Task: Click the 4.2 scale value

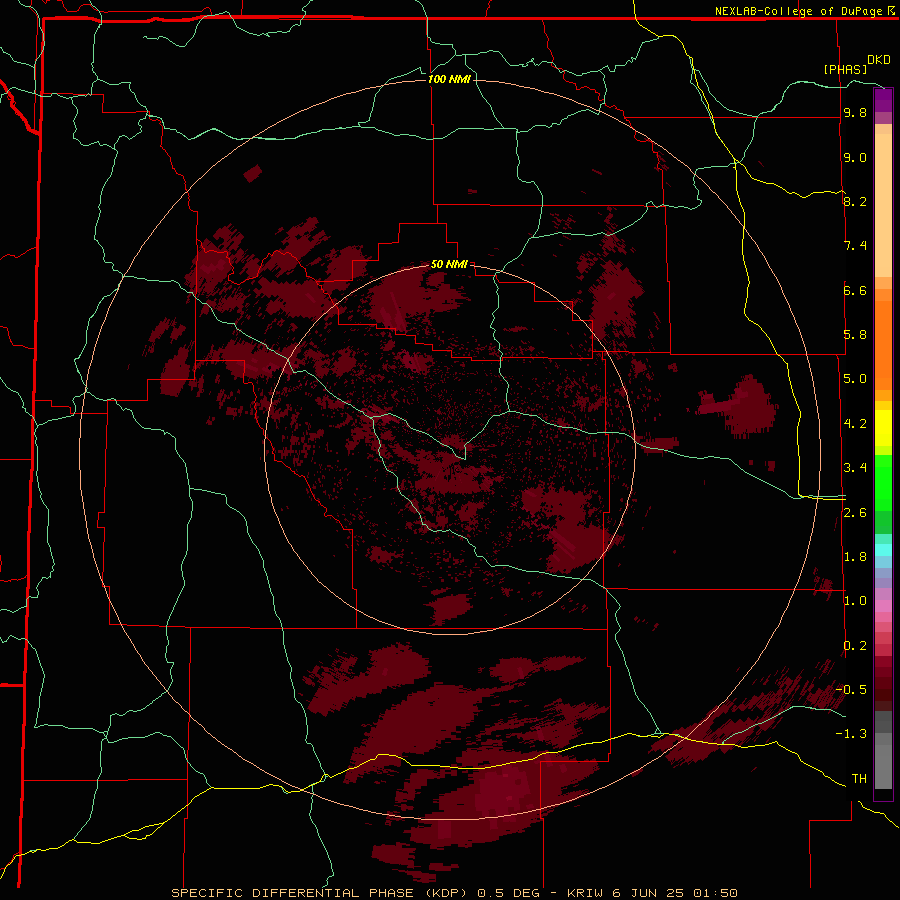Action: 855,424
